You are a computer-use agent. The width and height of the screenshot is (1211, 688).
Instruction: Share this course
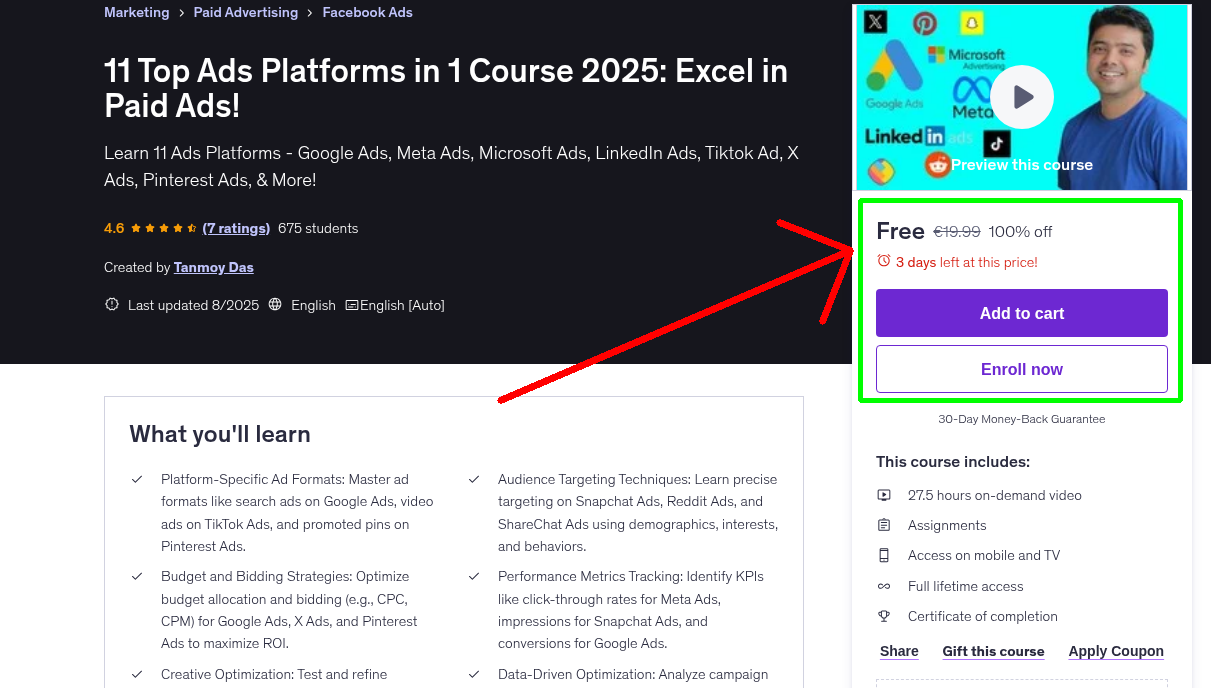[899, 651]
